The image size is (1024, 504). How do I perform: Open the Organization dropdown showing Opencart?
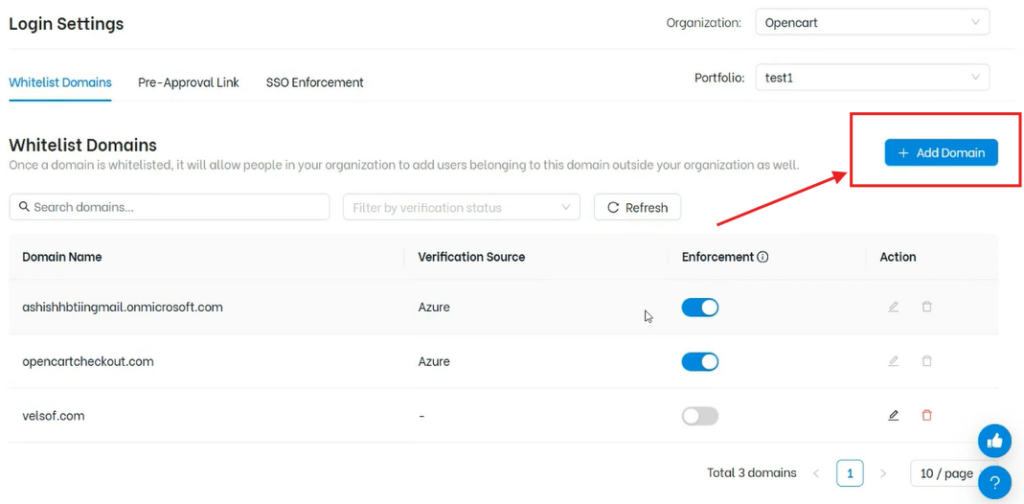871,22
